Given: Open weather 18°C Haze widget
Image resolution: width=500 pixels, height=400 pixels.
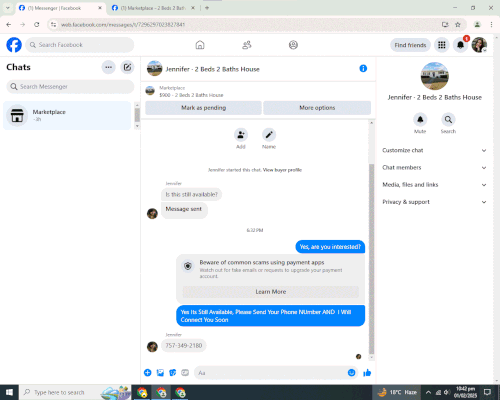Looking at the screenshot, I should pos(397,392).
